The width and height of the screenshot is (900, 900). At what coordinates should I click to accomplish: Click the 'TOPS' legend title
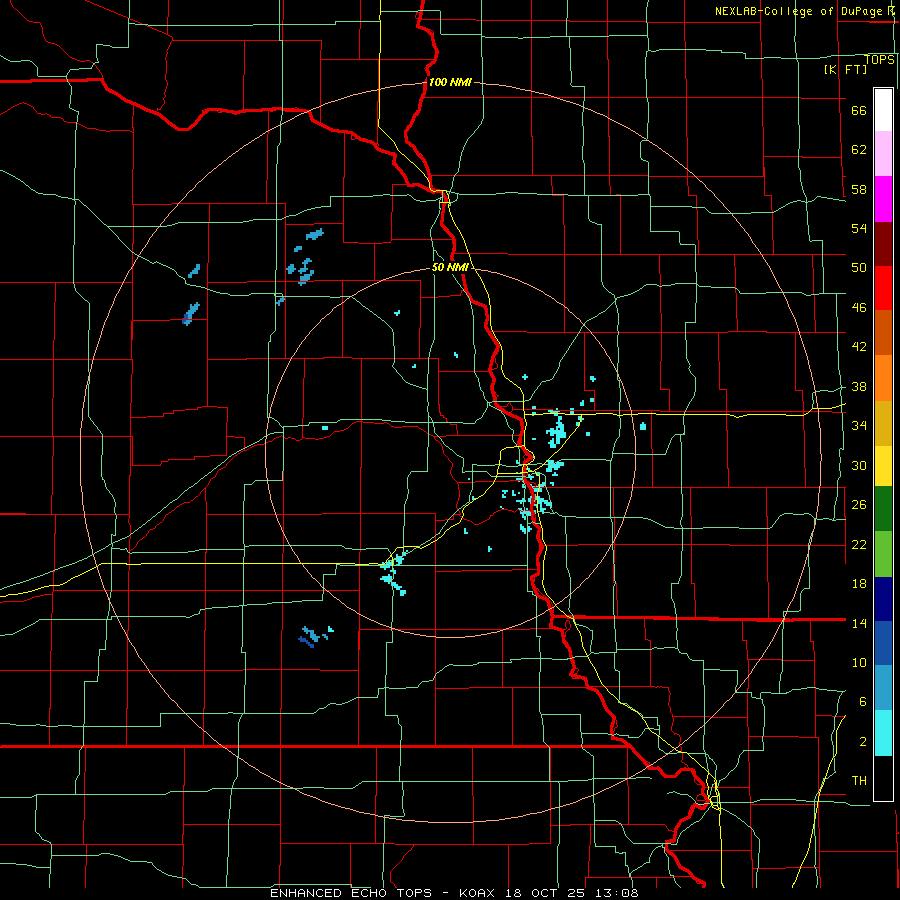pyautogui.click(x=879, y=59)
